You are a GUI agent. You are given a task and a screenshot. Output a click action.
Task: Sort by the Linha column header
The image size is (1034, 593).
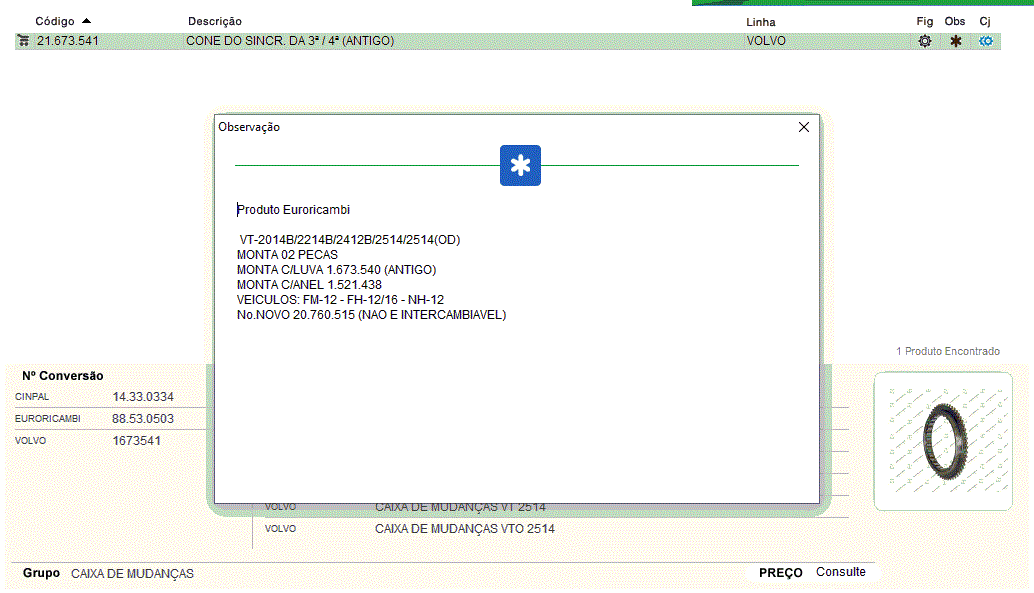click(760, 21)
